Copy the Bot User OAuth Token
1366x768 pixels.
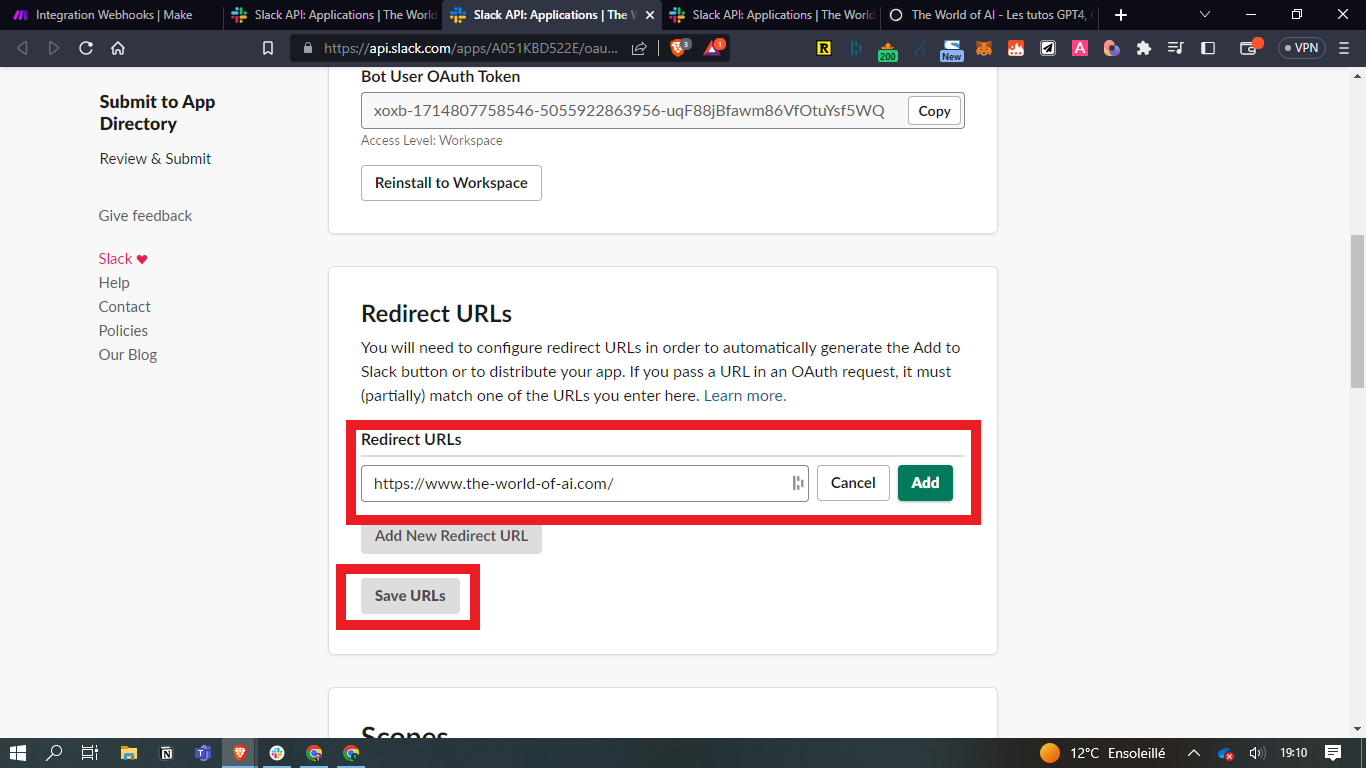(x=934, y=111)
